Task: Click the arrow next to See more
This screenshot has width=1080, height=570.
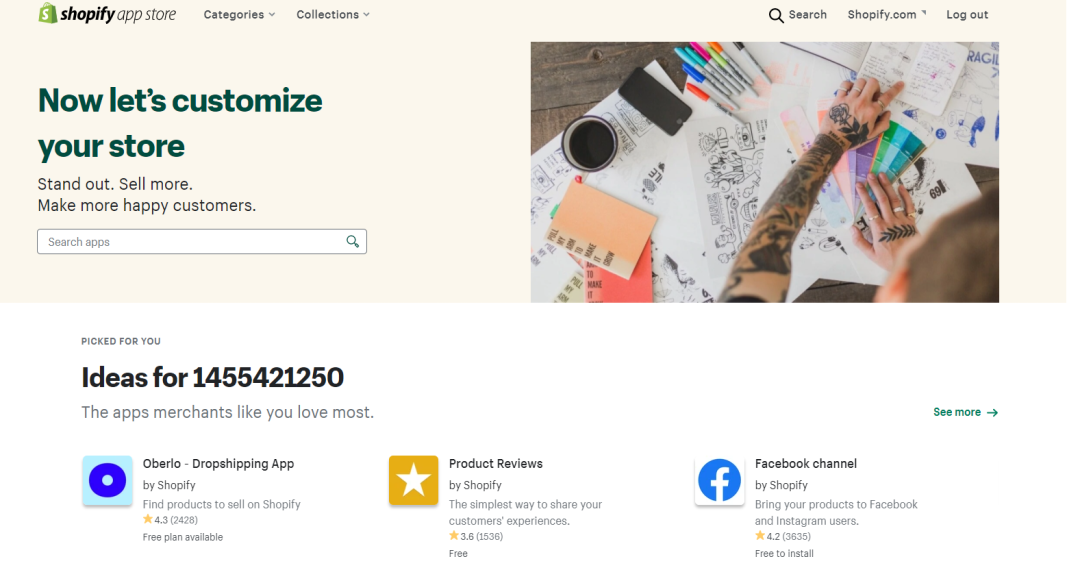Action: (x=992, y=412)
